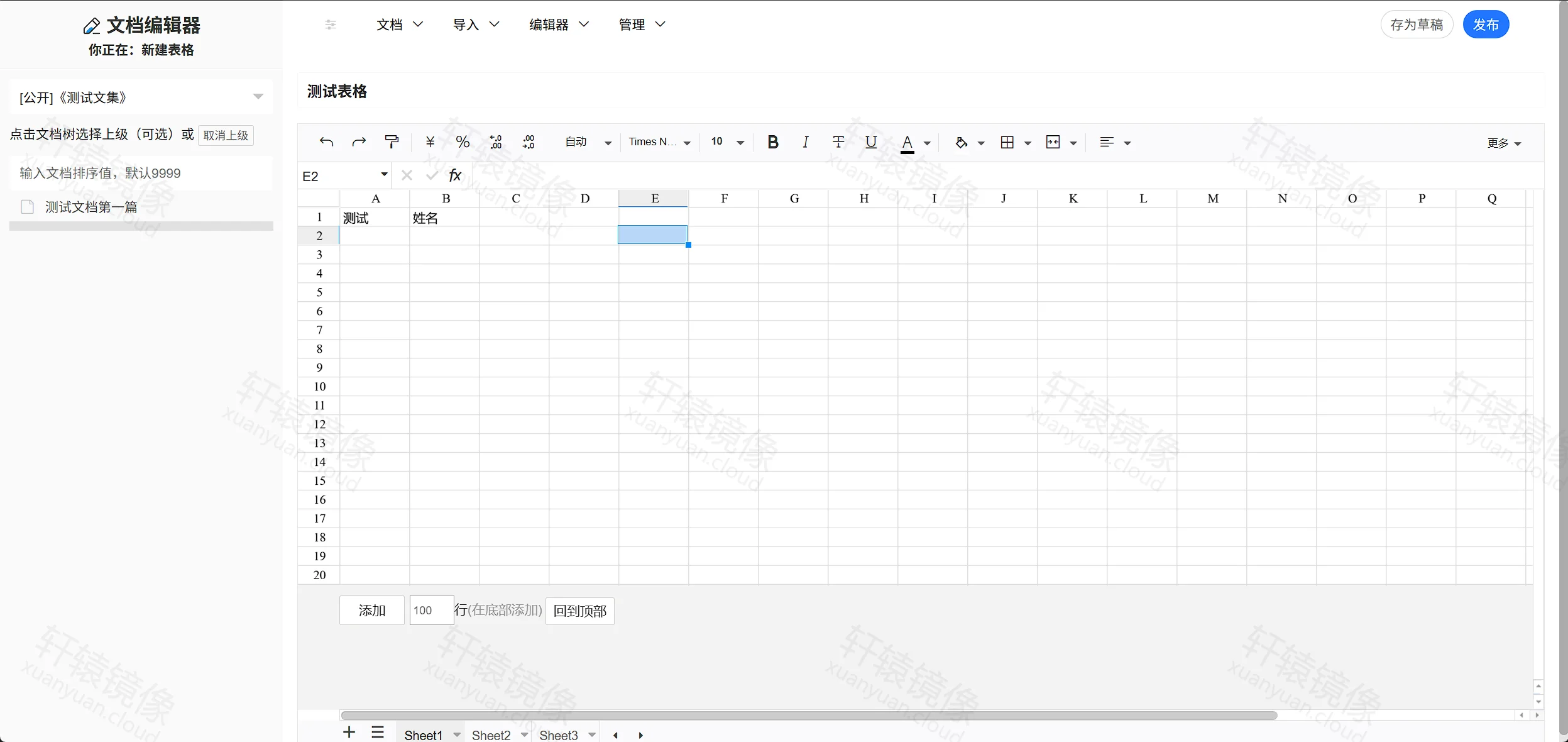Toggle bold formatting
Screen dimensions: 1568x742
(x=773, y=142)
